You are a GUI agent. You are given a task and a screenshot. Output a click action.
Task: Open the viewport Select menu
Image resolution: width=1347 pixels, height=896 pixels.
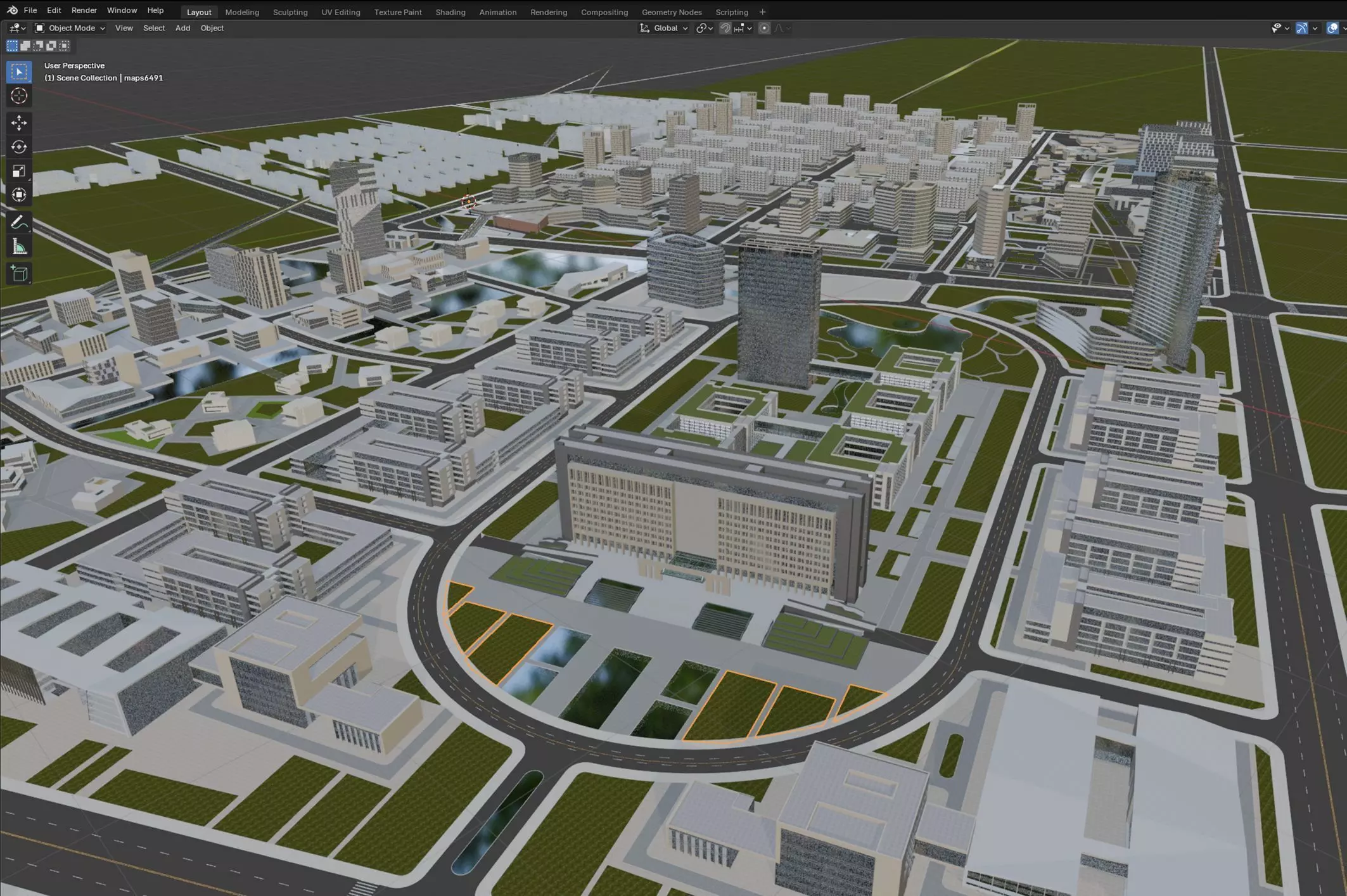click(153, 28)
